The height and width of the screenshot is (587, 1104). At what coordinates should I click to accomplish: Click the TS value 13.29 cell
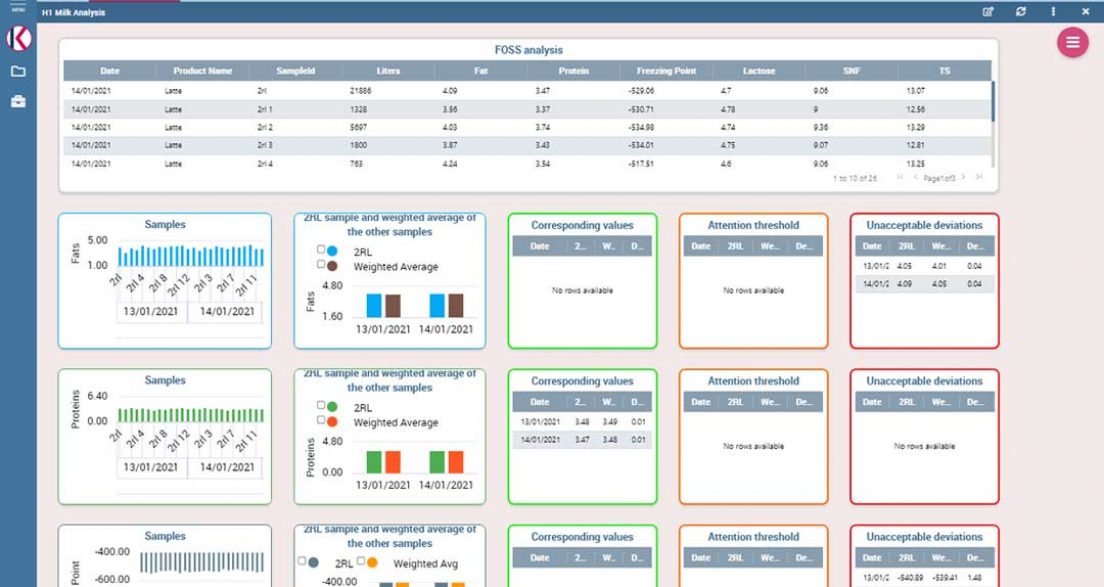(915, 127)
